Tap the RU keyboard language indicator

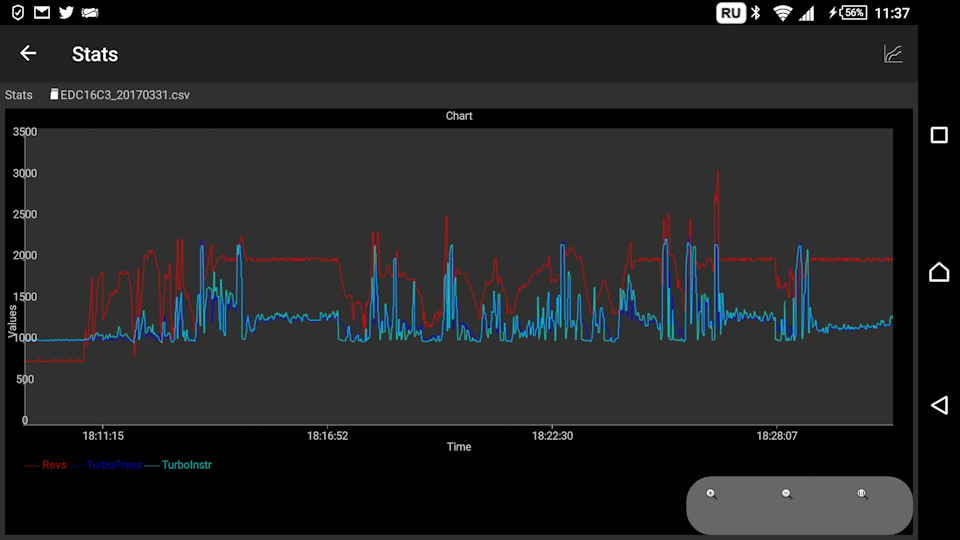pos(730,13)
